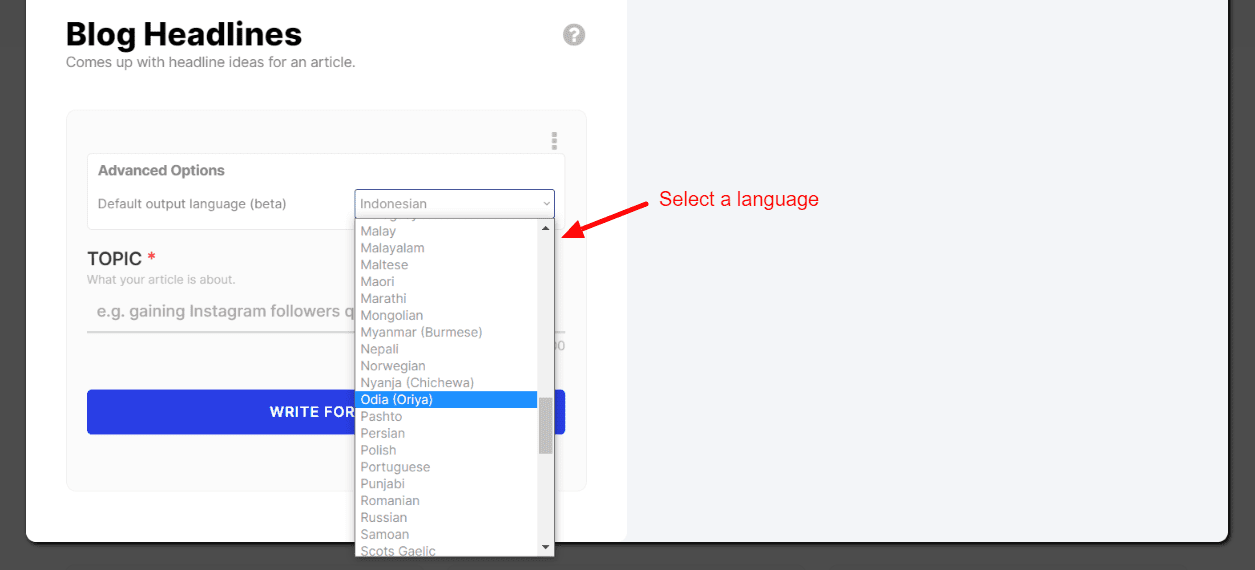This screenshot has width=1255, height=570.
Task: Select Malay from the language list
Action: tap(378, 231)
